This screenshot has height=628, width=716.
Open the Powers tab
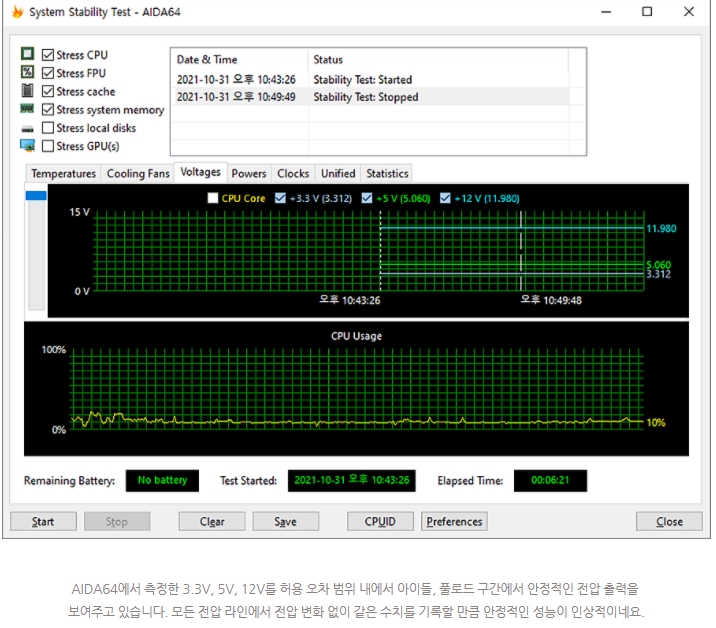(x=249, y=174)
